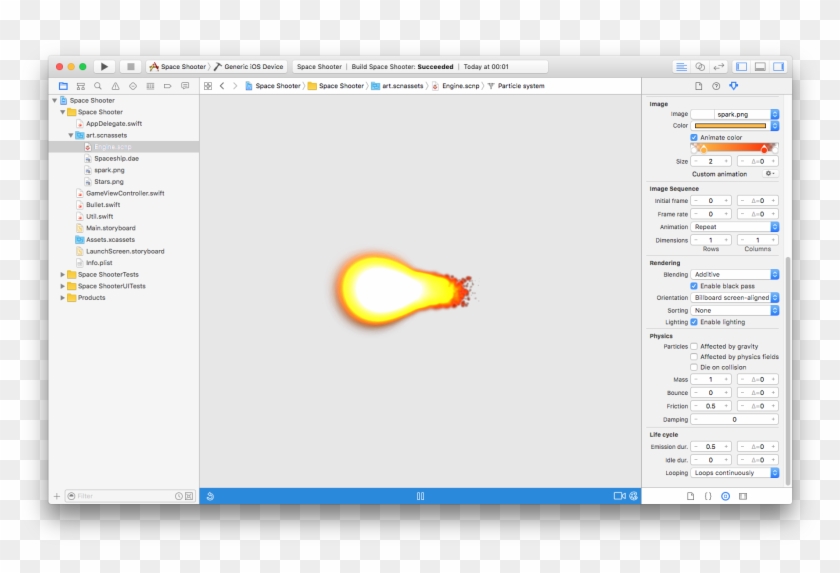This screenshot has width=840, height=573.
Task: Click the Filter field in navigator
Action: point(122,496)
